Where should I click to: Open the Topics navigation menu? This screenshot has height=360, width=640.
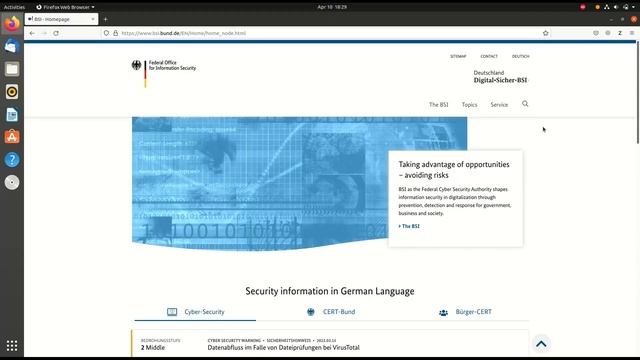469,104
